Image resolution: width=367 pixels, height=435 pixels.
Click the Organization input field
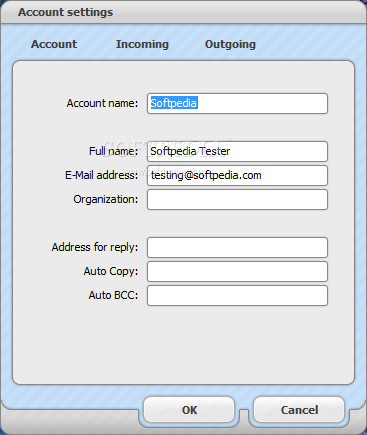[237, 199]
